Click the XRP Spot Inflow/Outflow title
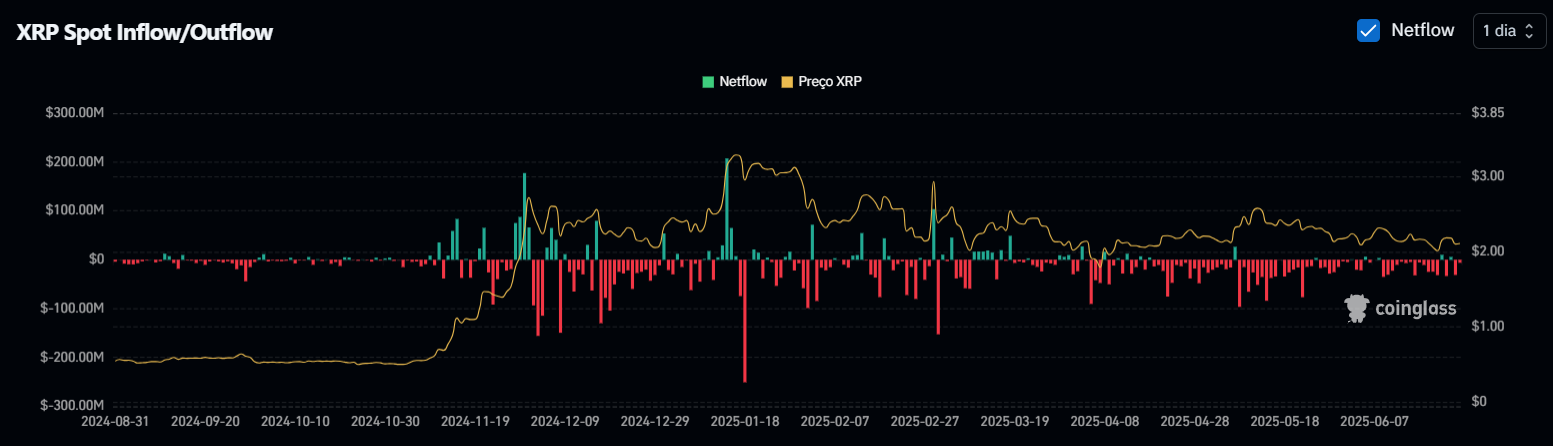Screen dimensions: 1553x446 coord(145,32)
